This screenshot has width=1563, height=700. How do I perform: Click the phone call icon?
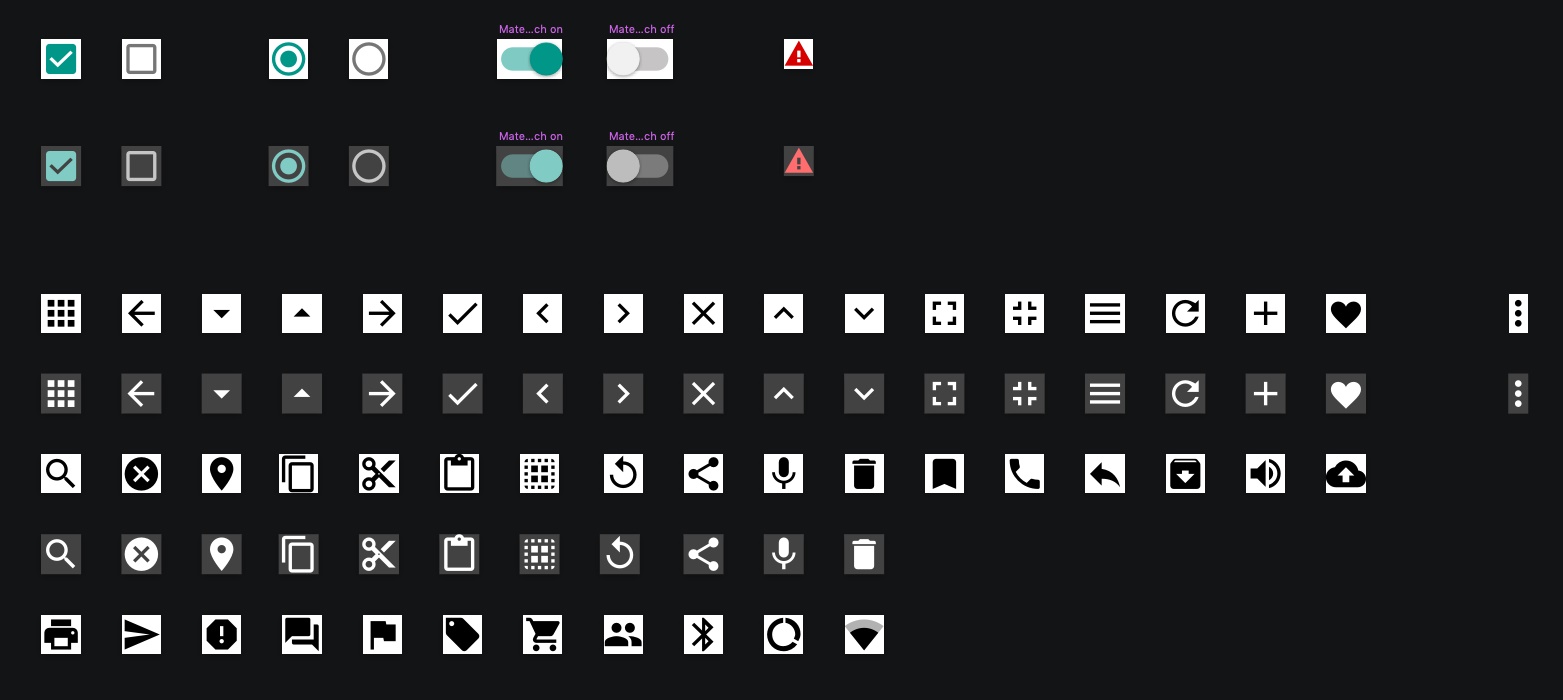(1024, 473)
